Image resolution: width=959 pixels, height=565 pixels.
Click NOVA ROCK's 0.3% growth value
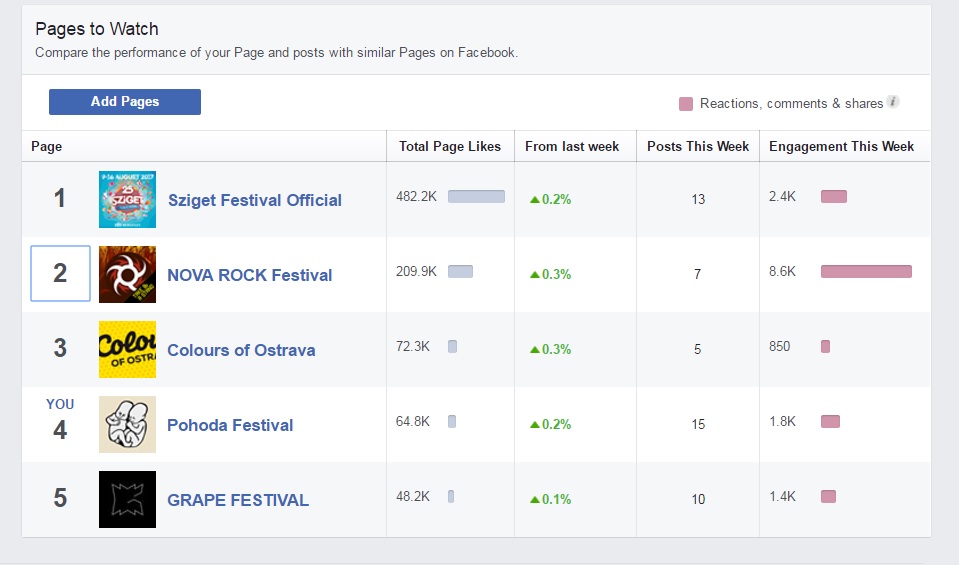[550, 275]
